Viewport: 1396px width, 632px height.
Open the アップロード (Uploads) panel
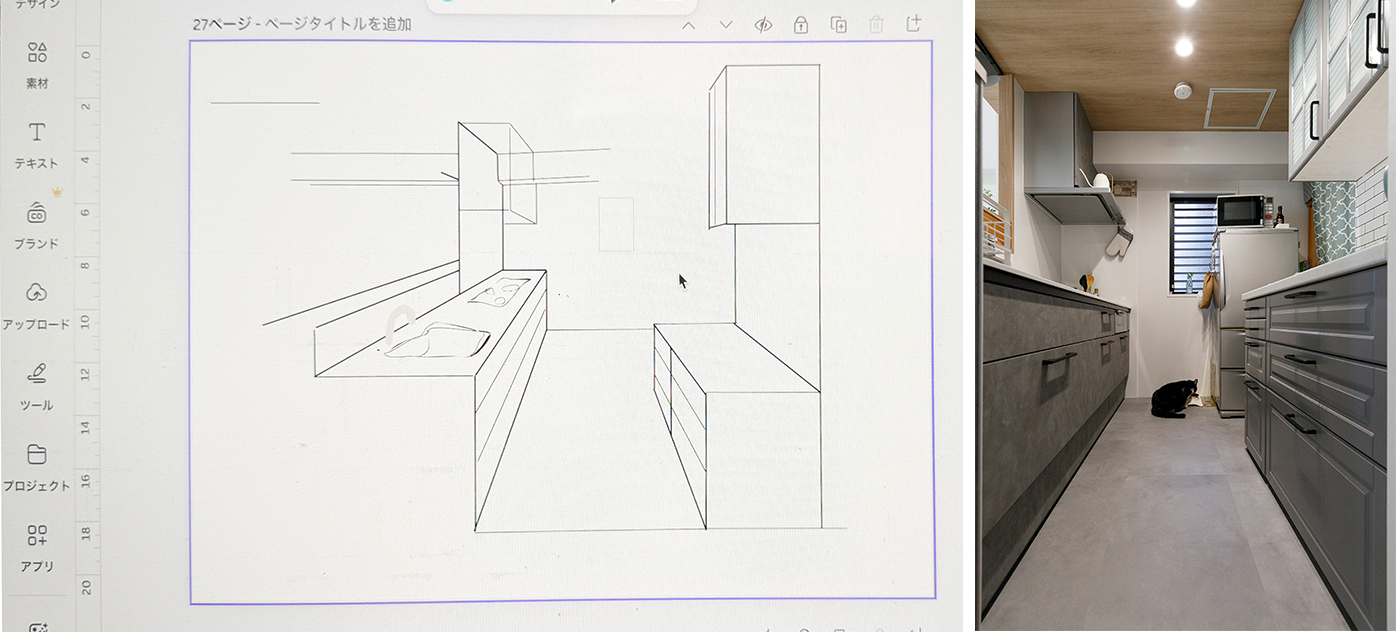tap(37, 303)
